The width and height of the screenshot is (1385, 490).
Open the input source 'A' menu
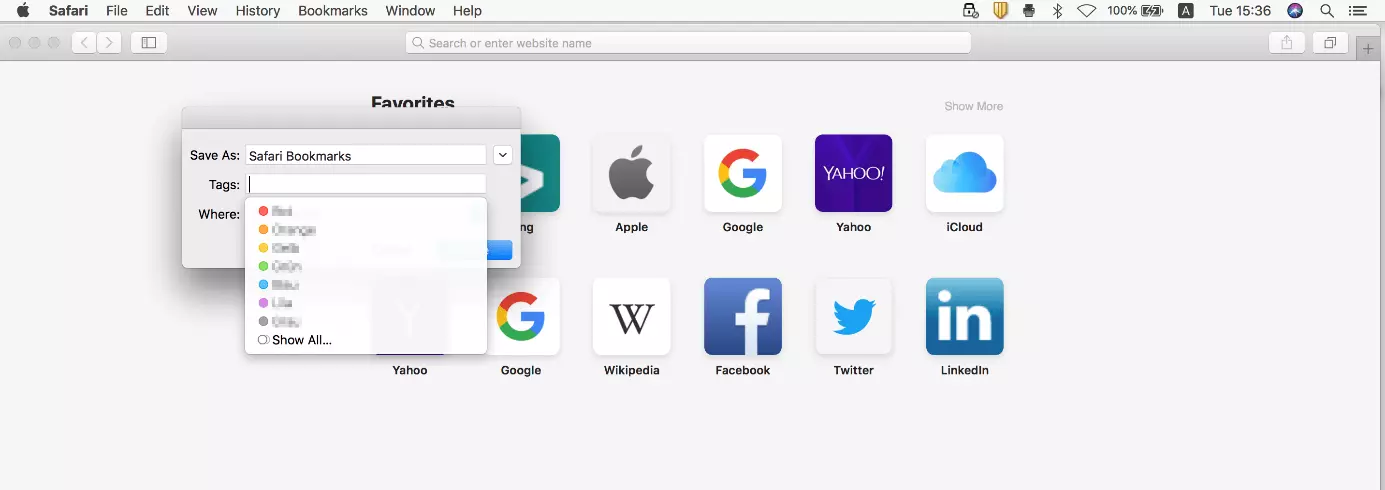click(1186, 11)
